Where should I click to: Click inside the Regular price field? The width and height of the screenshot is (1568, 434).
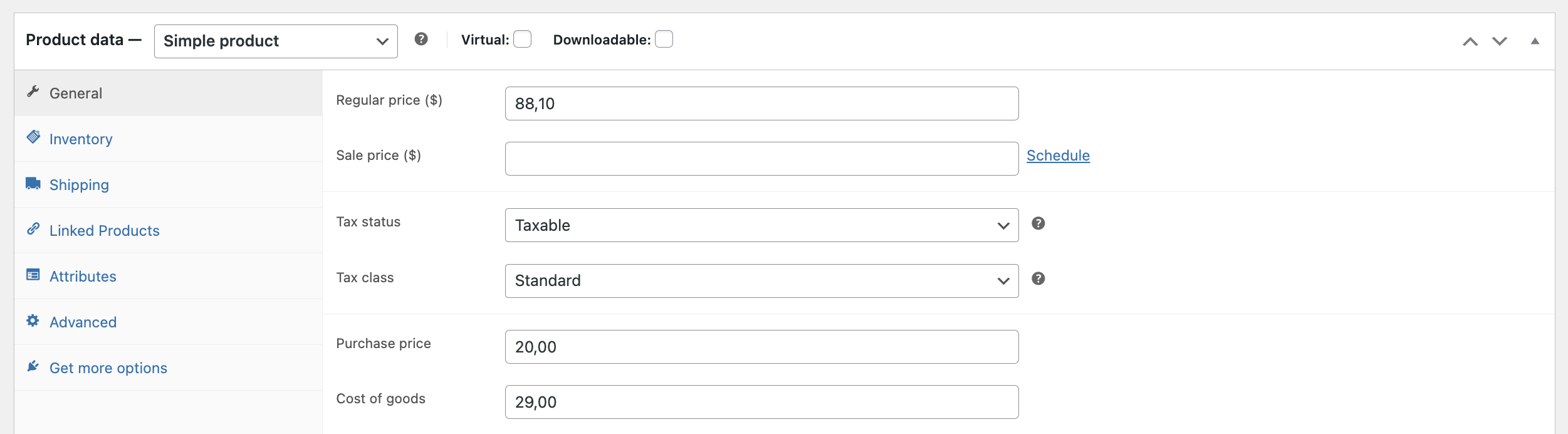click(x=761, y=103)
